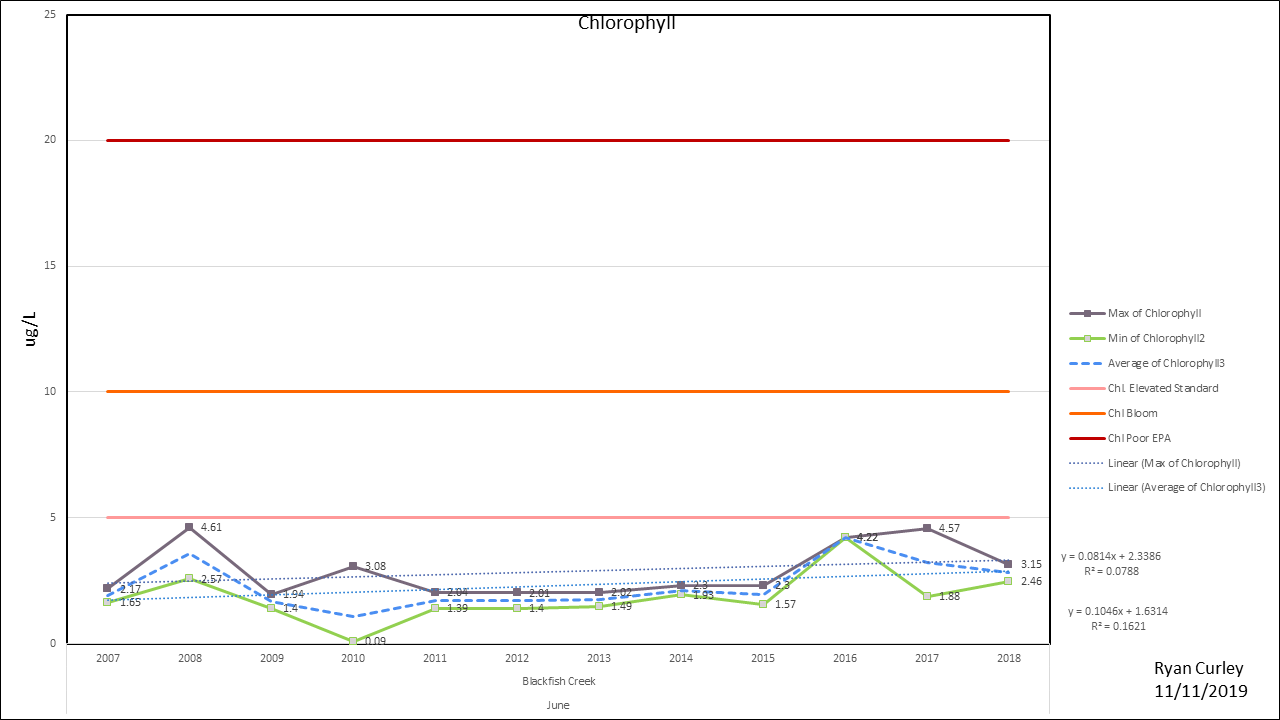This screenshot has width=1280, height=720.
Task: Click the dark red line at 20 ug/L
Action: click(x=560, y=140)
